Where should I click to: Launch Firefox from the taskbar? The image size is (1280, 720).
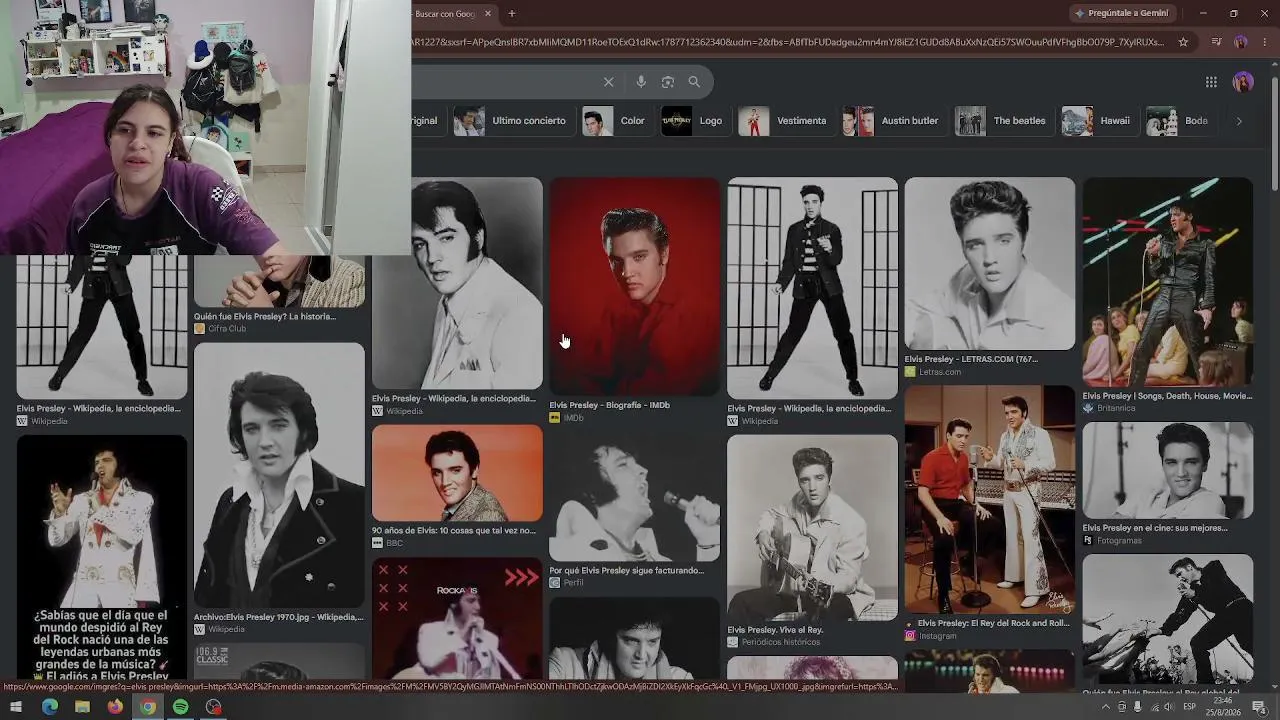[x=115, y=707]
